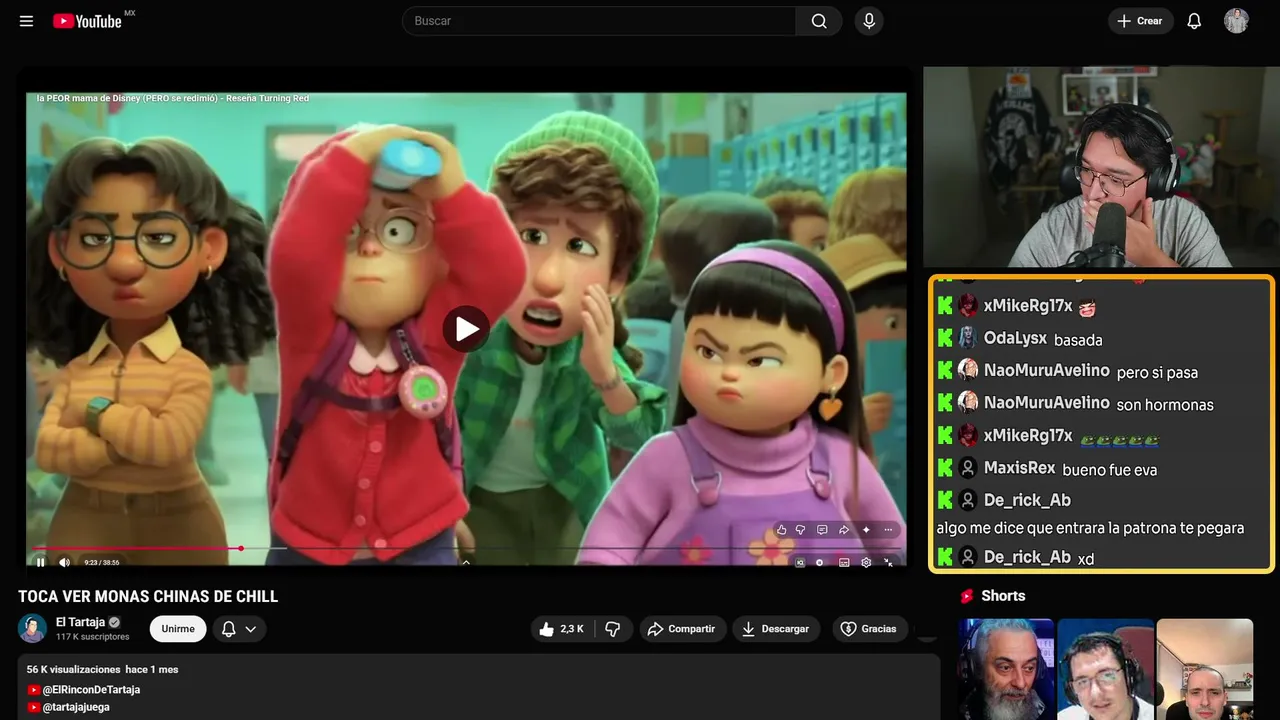
Task: Focus the Buscar search field
Action: click(x=599, y=21)
